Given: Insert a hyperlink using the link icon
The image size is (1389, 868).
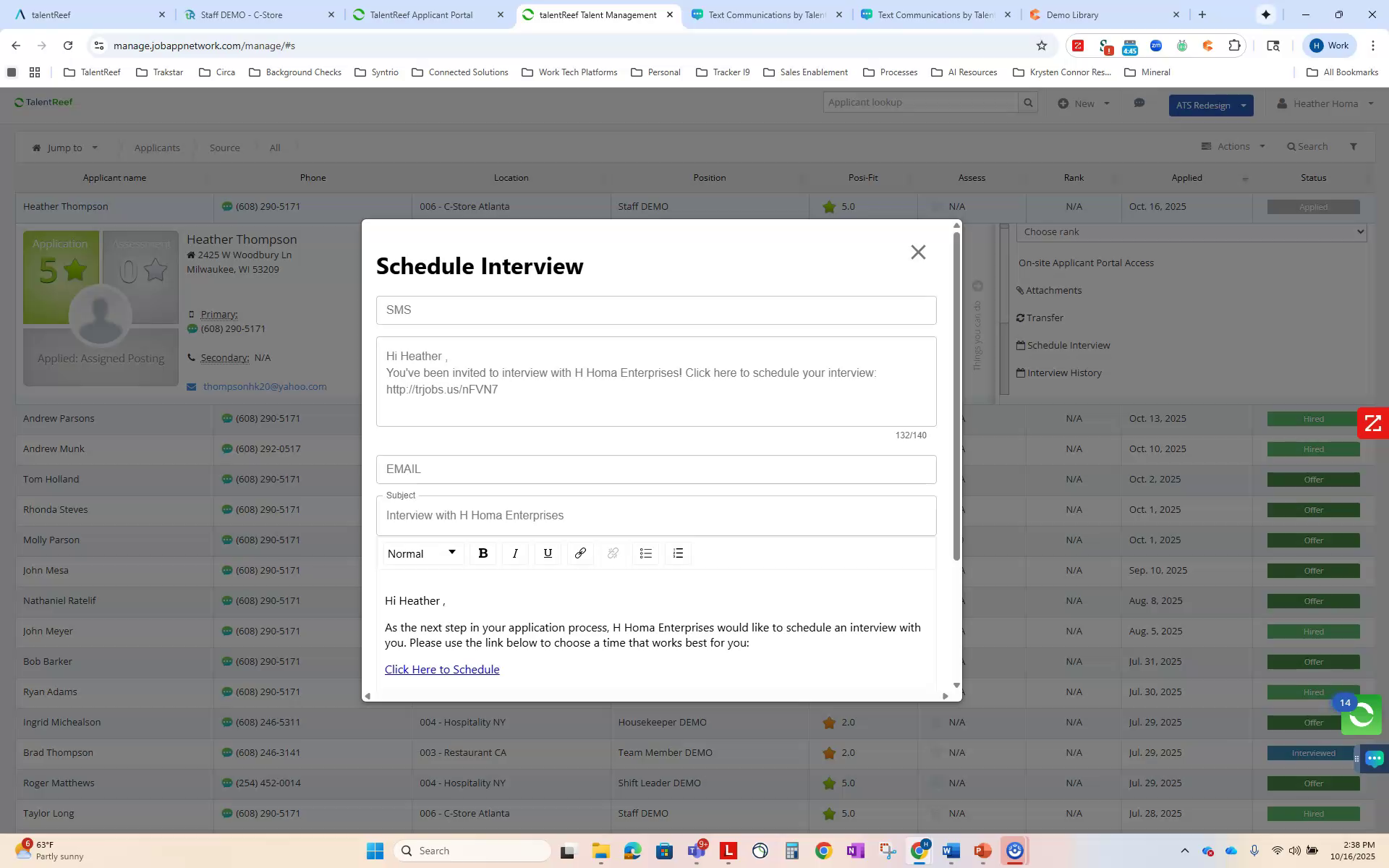Looking at the screenshot, I should pos(580,553).
